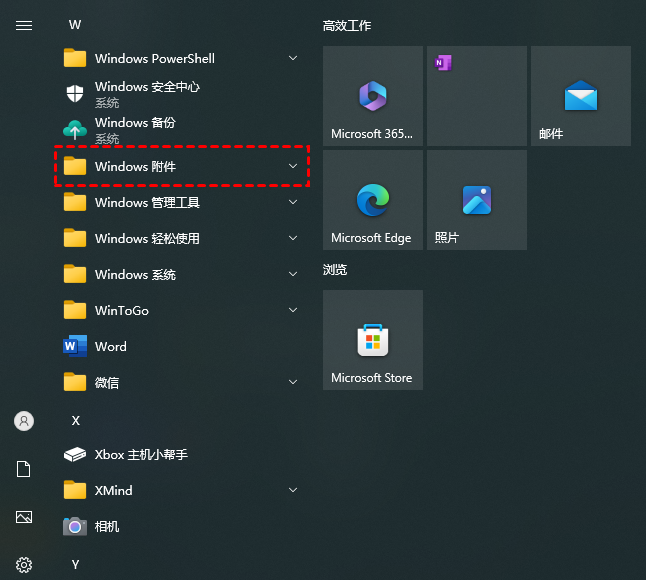Expand Windows PowerShell folder chevron
The height and width of the screenshot is (580, 646).
tap(293, 58)
